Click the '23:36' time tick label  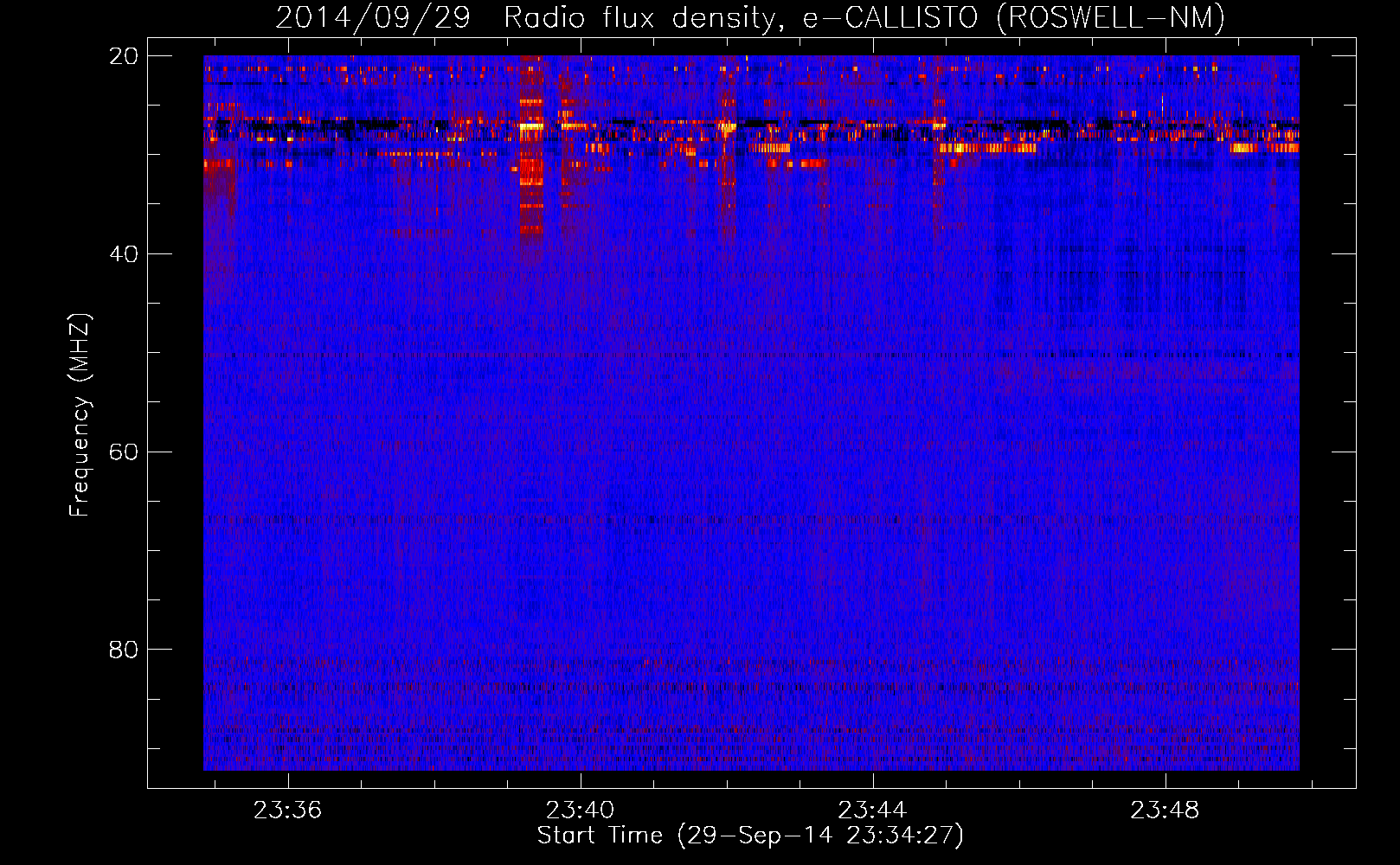tap(287, 810)
